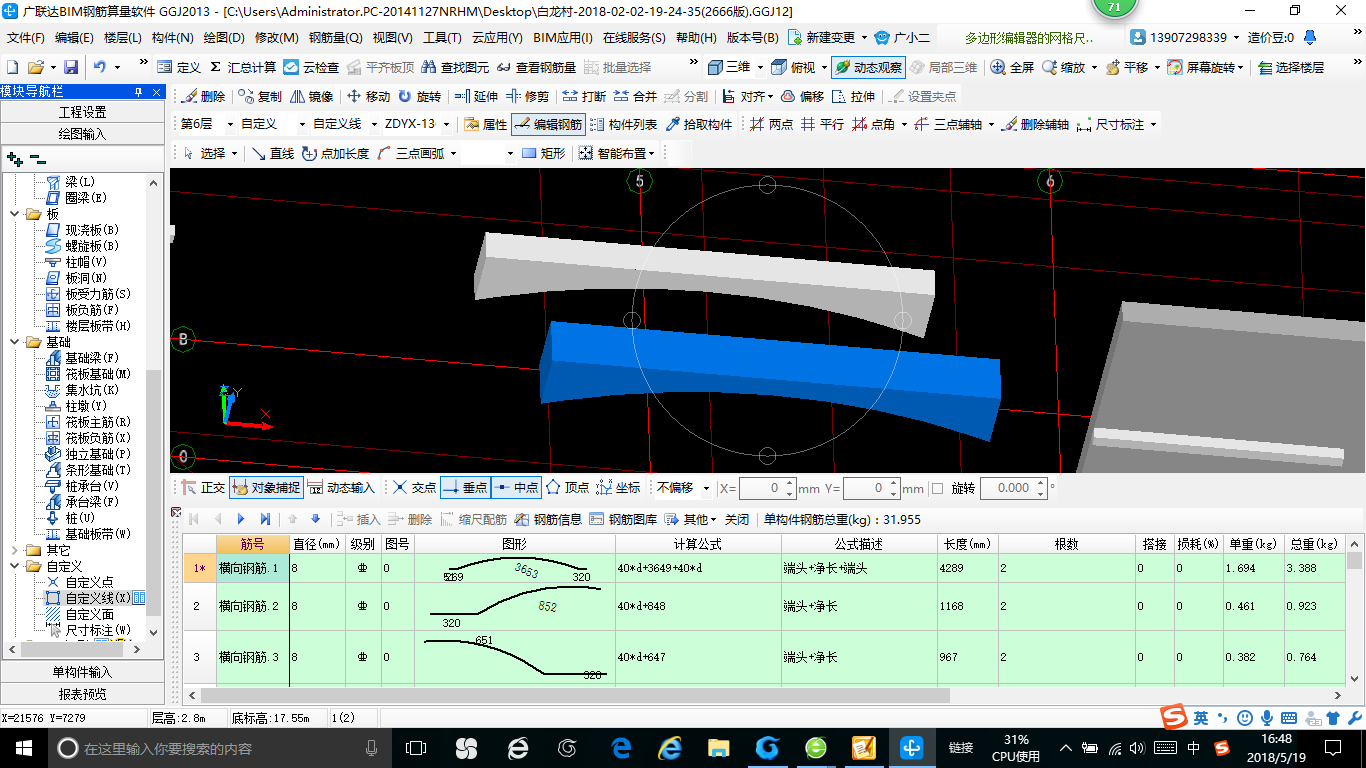The height and width of the screenshot is (768, 1366).
Task: Check the 旋转 rotation checkbox
Action: click(x=937, y=488)
